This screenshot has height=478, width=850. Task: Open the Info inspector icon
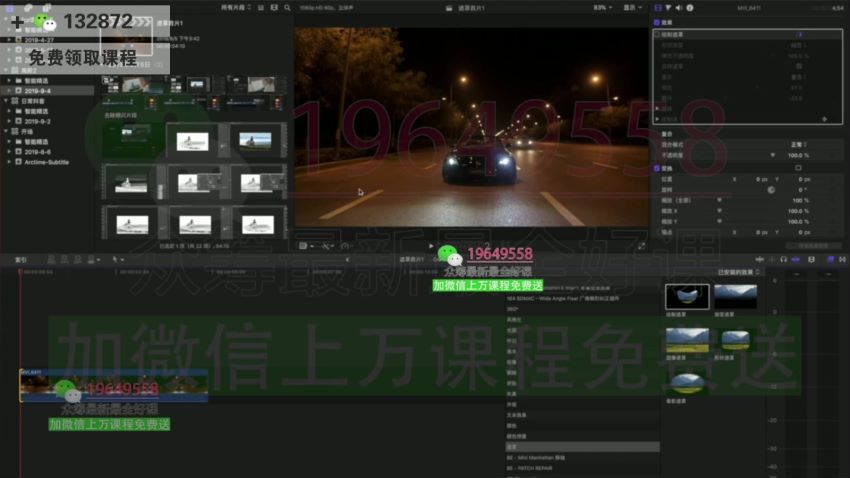click(690, 8)
